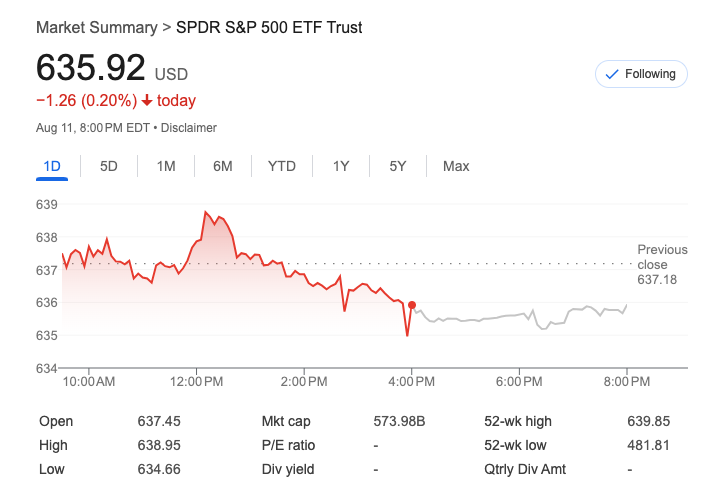Click the red 4:00 PM closing dot
Screen dimensions: 711x500
[x=412, y=305]
